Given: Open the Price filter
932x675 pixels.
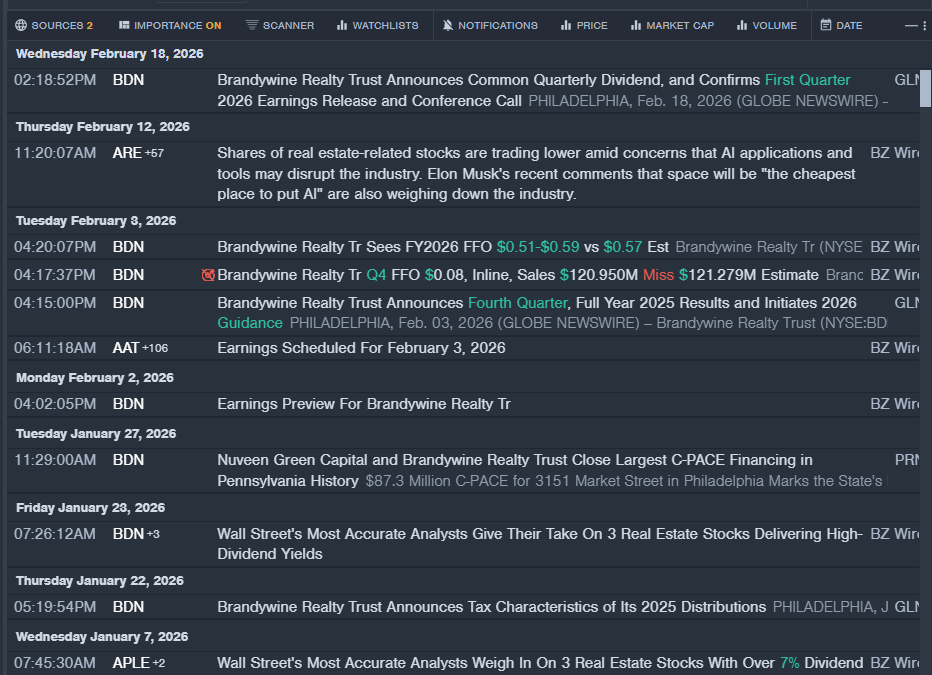Looking at the screenshot, I should (584, 25).
